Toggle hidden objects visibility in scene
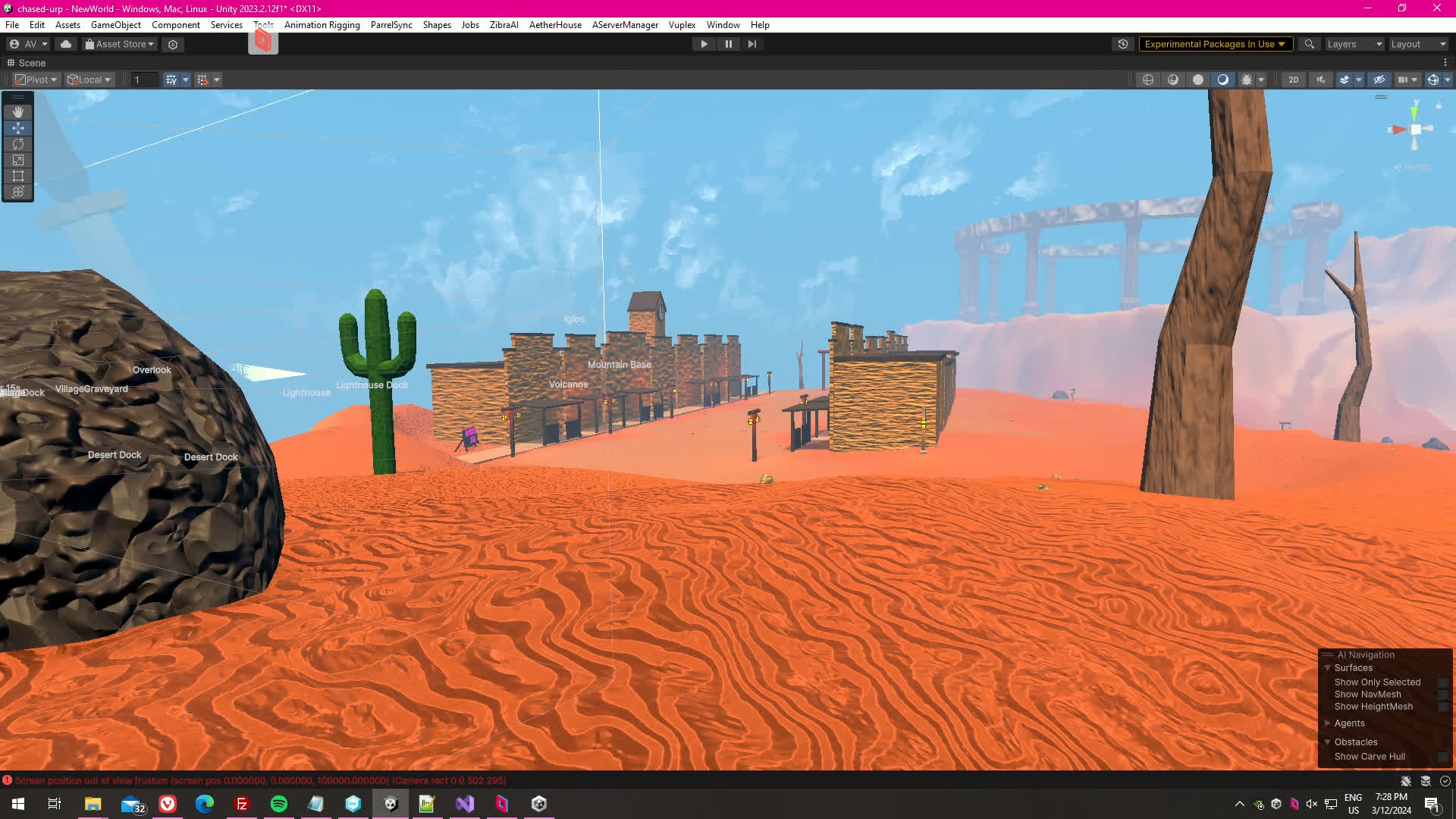1456x819 pixels. (1379, 80)
